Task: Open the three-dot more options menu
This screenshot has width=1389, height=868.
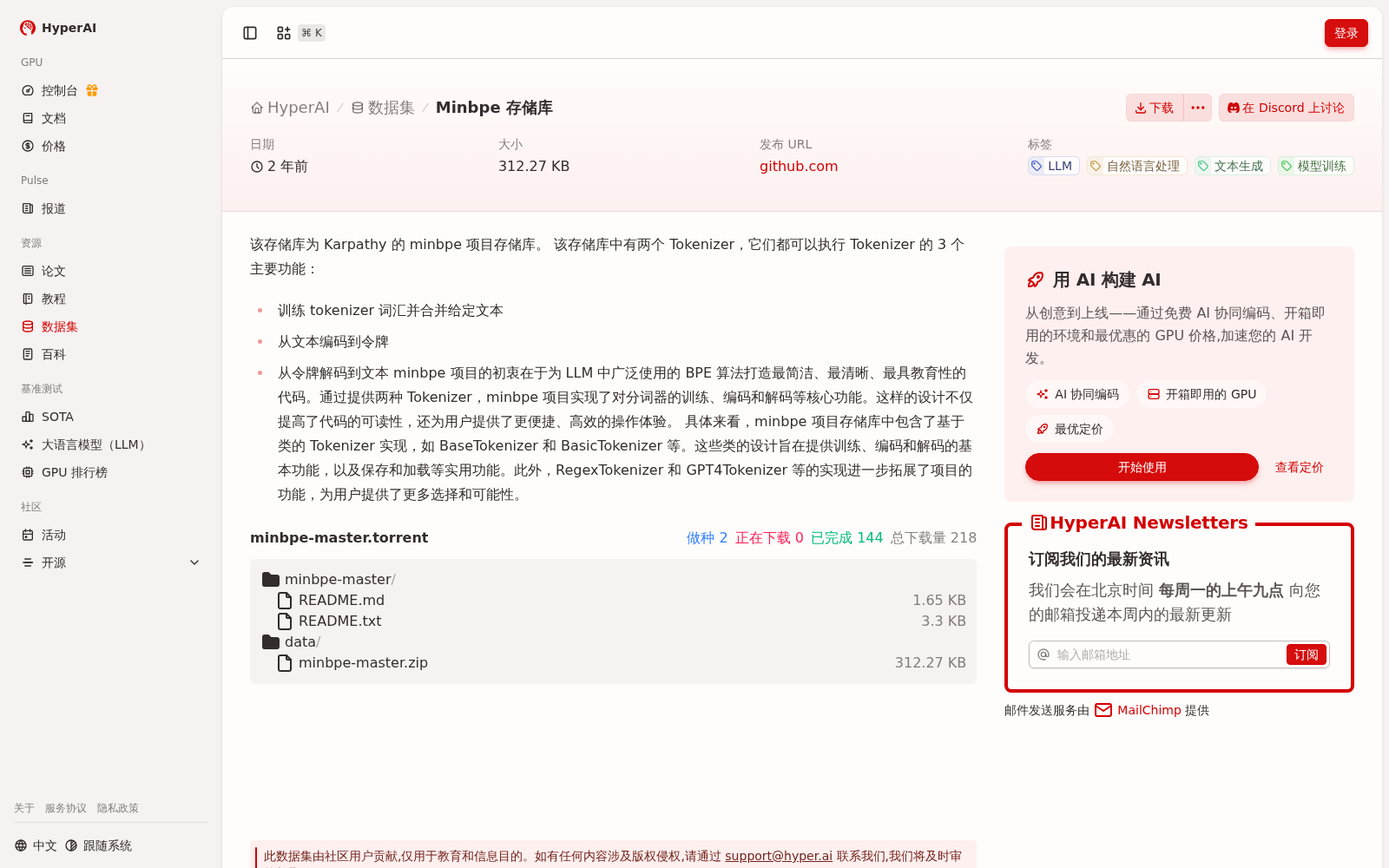Action: click(x=1198, y=108)
